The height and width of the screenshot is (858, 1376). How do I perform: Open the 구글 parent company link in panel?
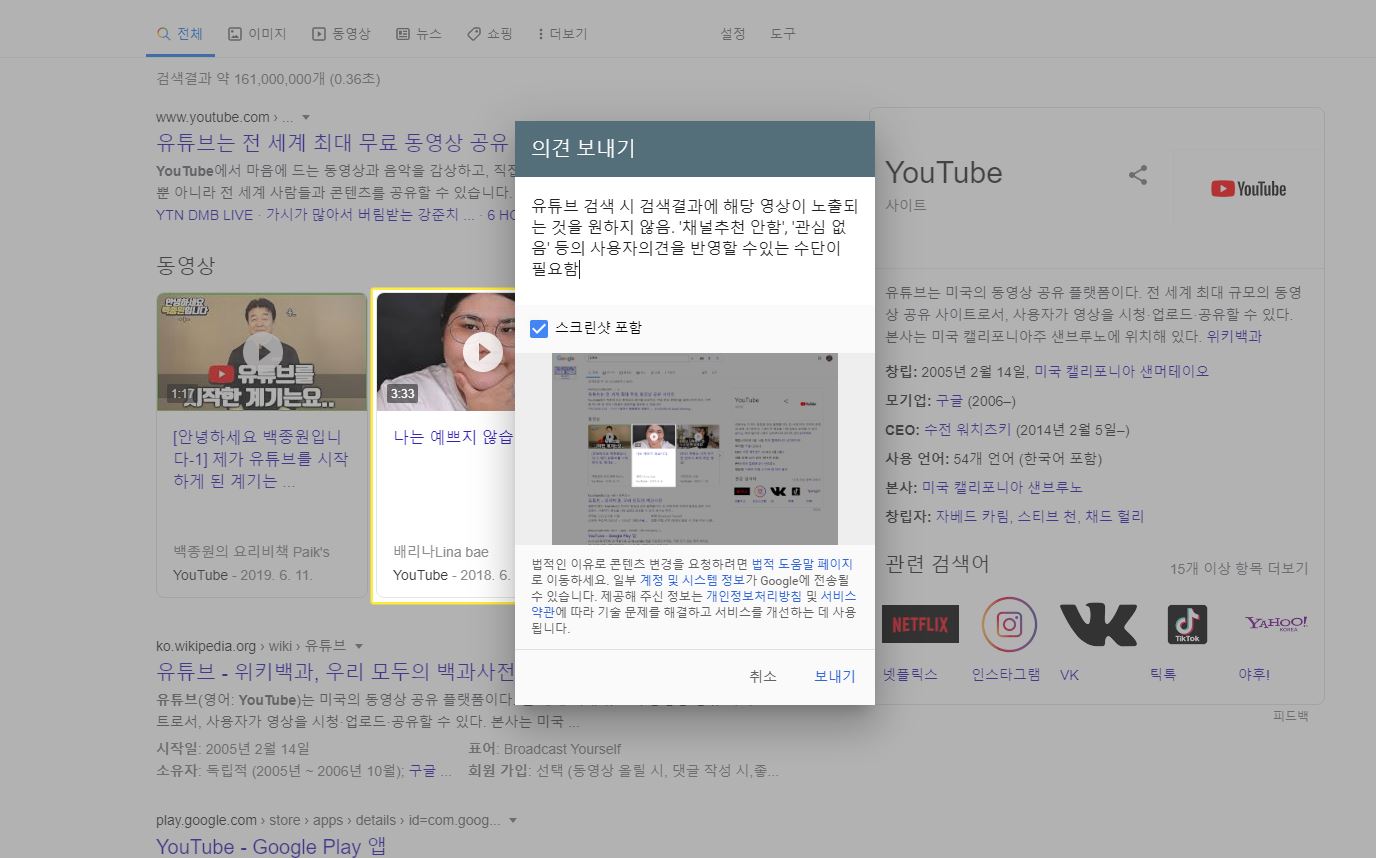click(x=949, y=400)
